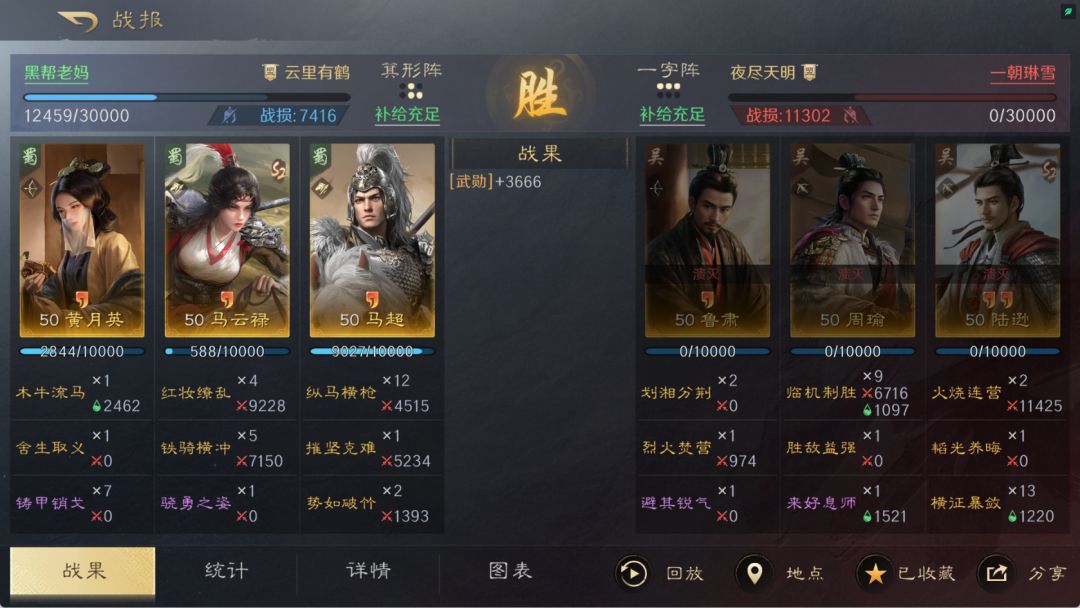Open the 地点 location pin icon
Screen dimensions: 1080x608
(754, 573)
